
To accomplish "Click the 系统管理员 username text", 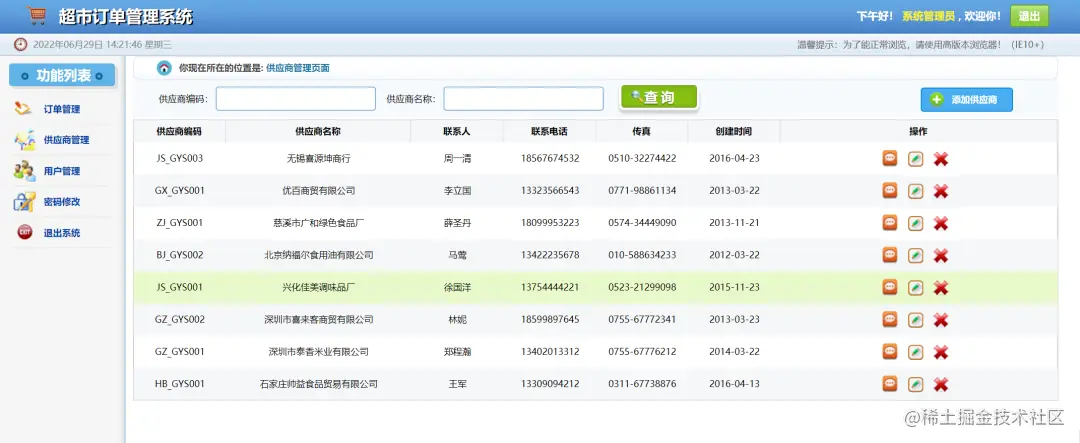I will click(928, 16).
